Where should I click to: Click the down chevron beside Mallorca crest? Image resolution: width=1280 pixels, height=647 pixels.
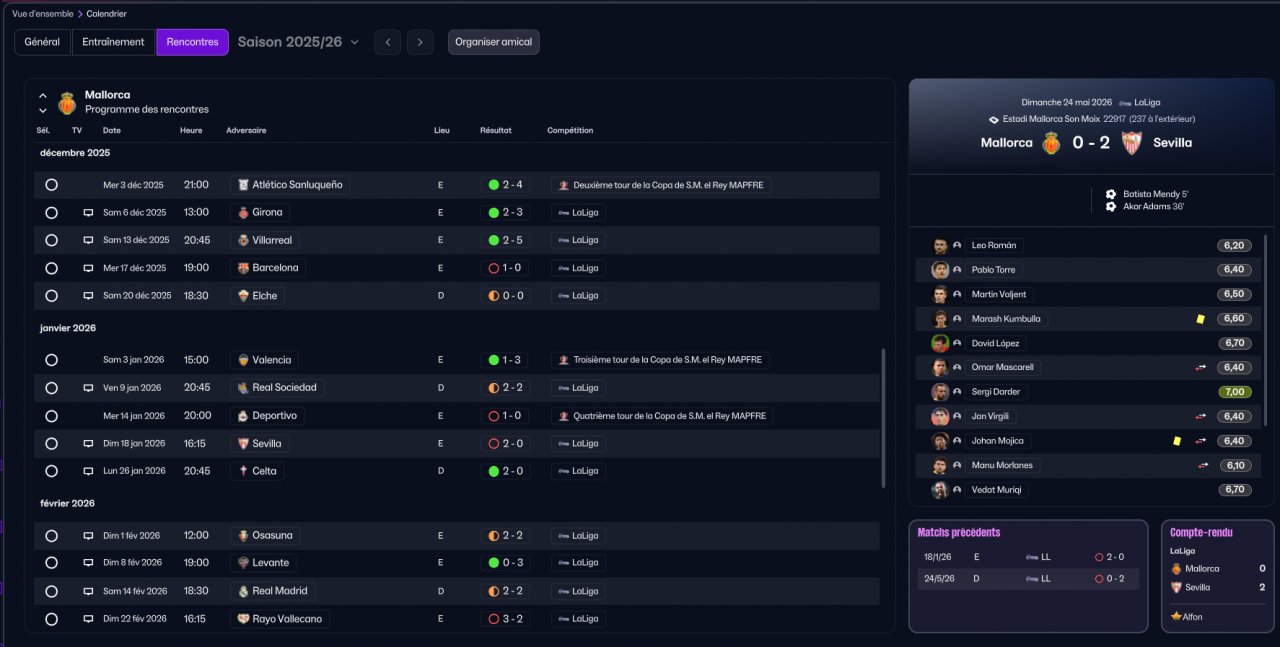[x=43, y=110]
